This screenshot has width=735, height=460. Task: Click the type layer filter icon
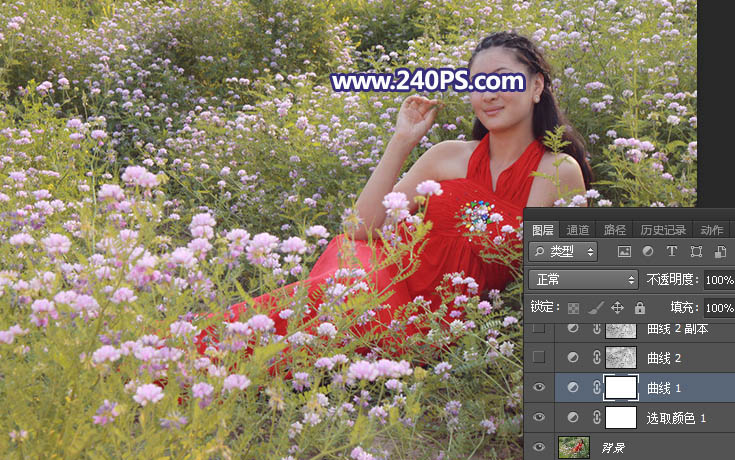click(672, 252)
